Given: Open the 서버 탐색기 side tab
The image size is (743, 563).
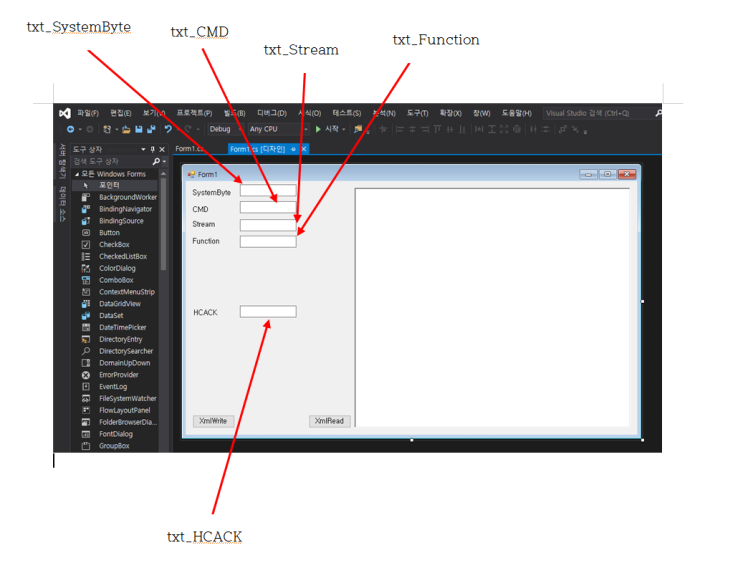Looking at the screenshot, I should [x=62, y=161].
